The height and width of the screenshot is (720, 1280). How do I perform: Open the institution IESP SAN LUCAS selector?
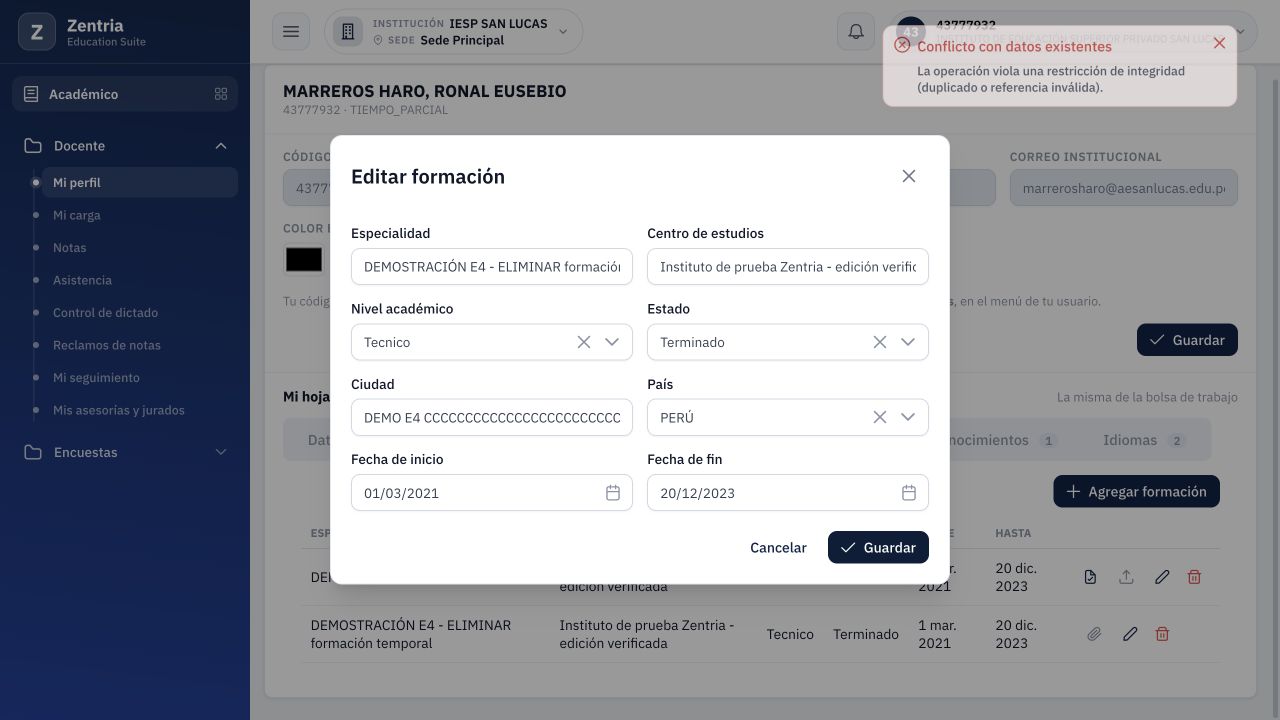pyautogui.click(x=453, y=32)
